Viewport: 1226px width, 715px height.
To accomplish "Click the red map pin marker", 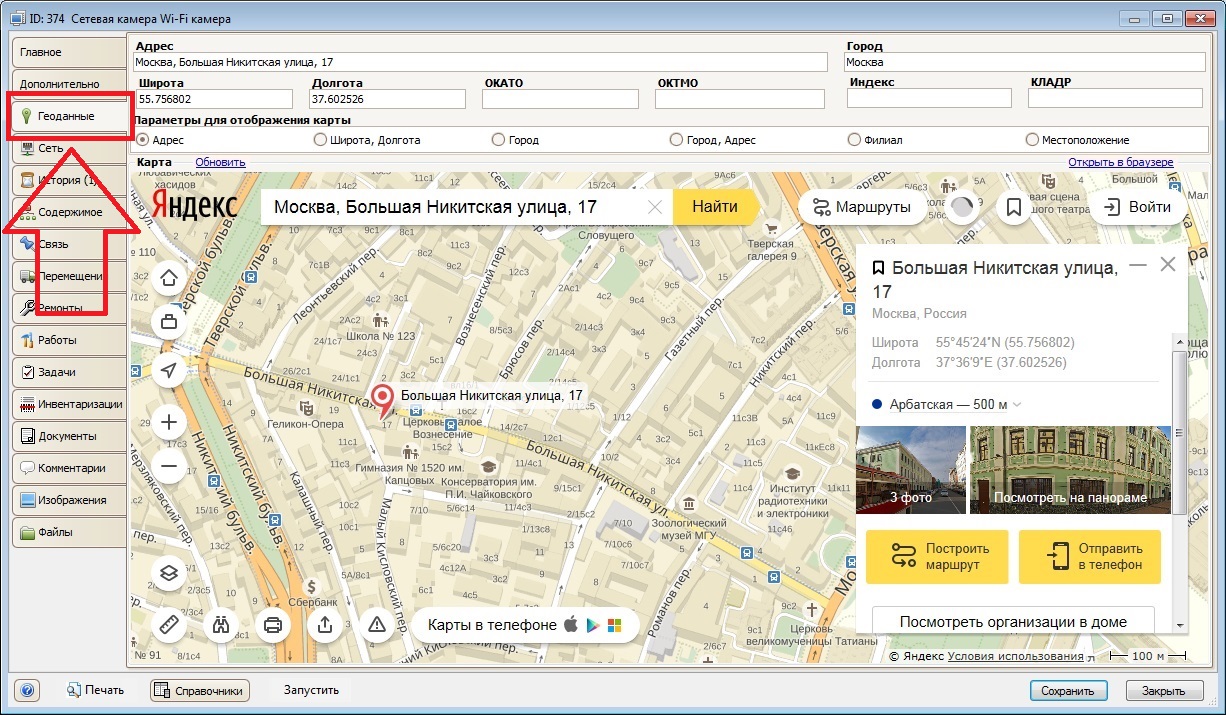I will [383, 400].
